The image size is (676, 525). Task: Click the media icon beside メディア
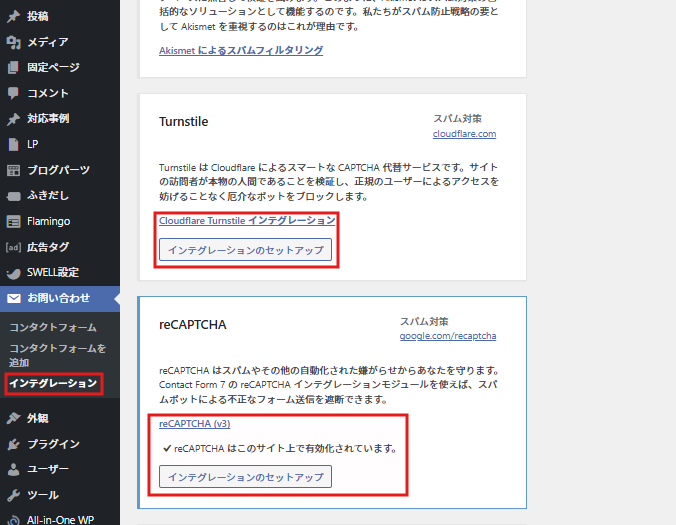coord(13,42)
